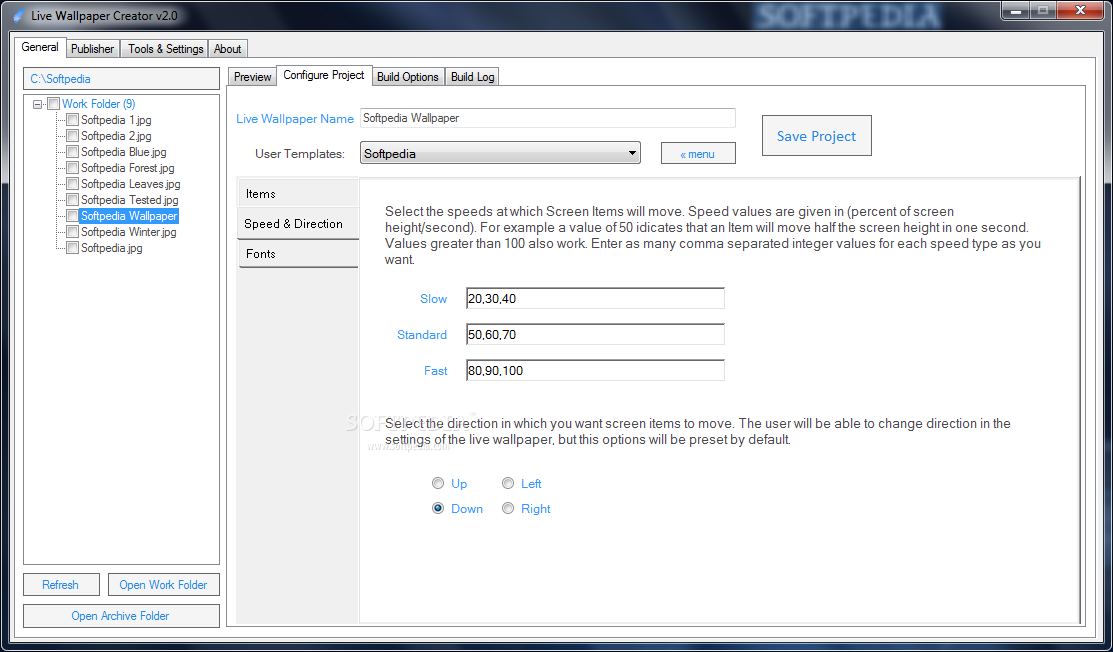Select Softpedia Forest.jpg file name
The image size is (1113, 652).
coord(128,168)
